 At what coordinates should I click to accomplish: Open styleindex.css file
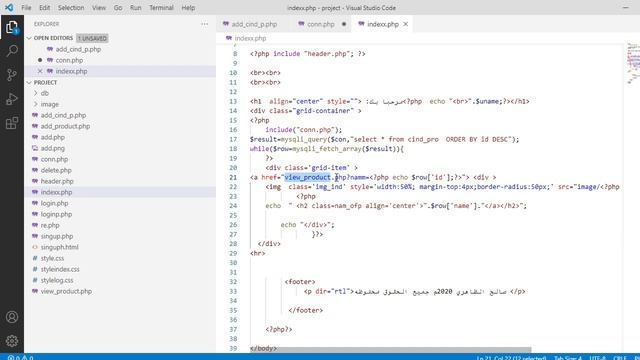click(x=60, y=269)
